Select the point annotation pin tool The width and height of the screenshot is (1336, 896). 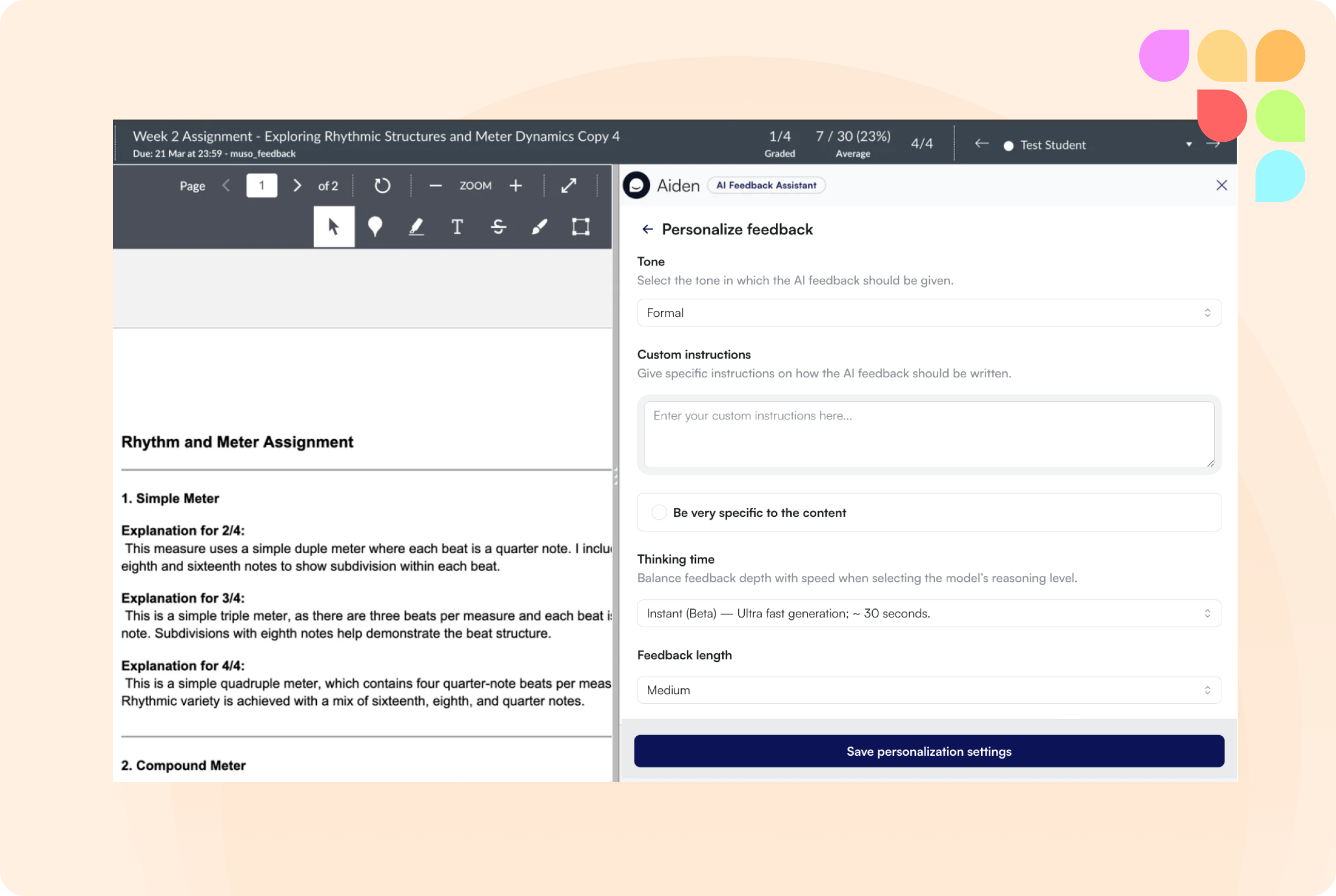[x=375, y=227]
